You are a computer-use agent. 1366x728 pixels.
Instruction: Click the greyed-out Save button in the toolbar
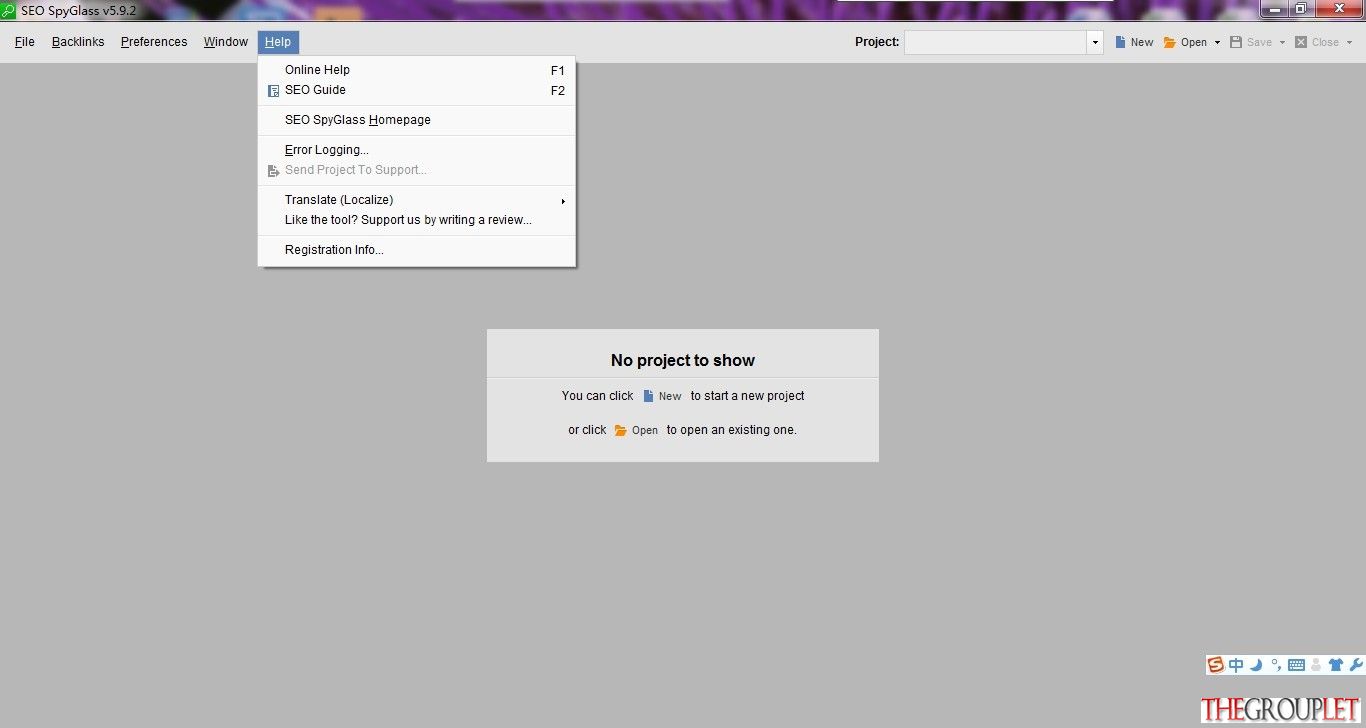click(1251, 42)
